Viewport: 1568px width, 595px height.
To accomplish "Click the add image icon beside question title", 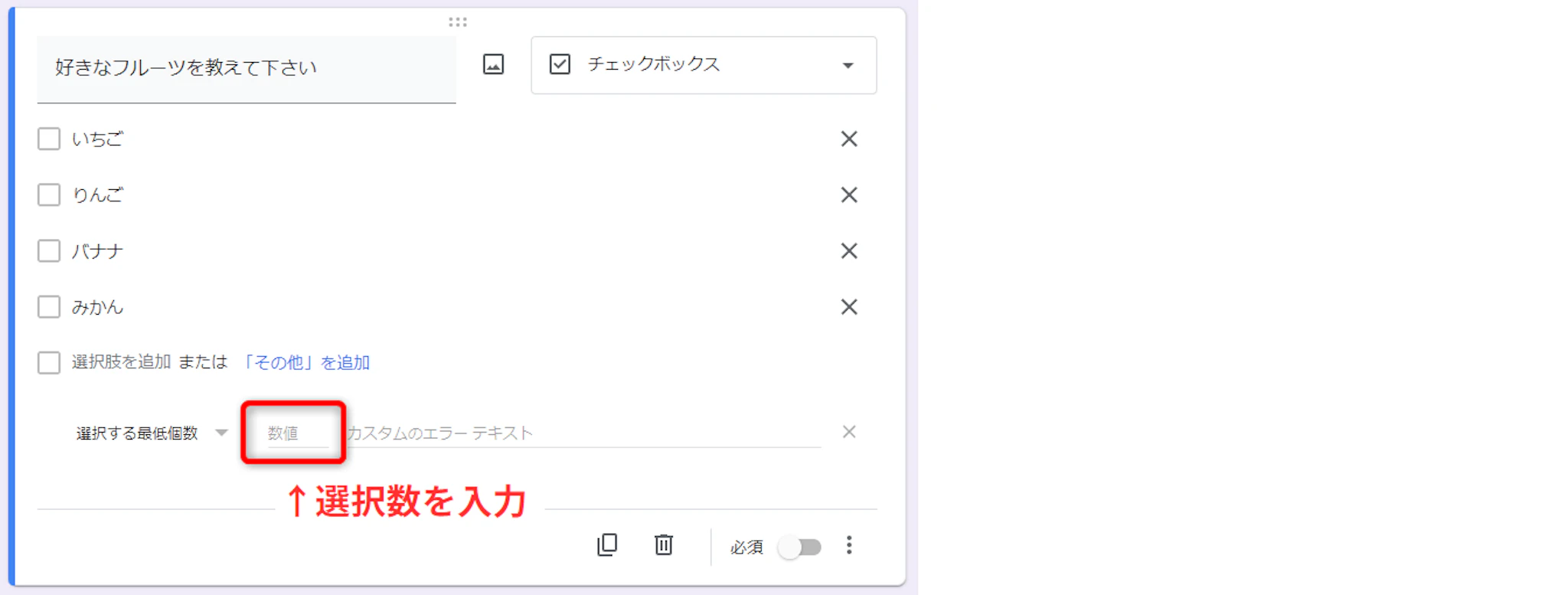I will [493, 64].
